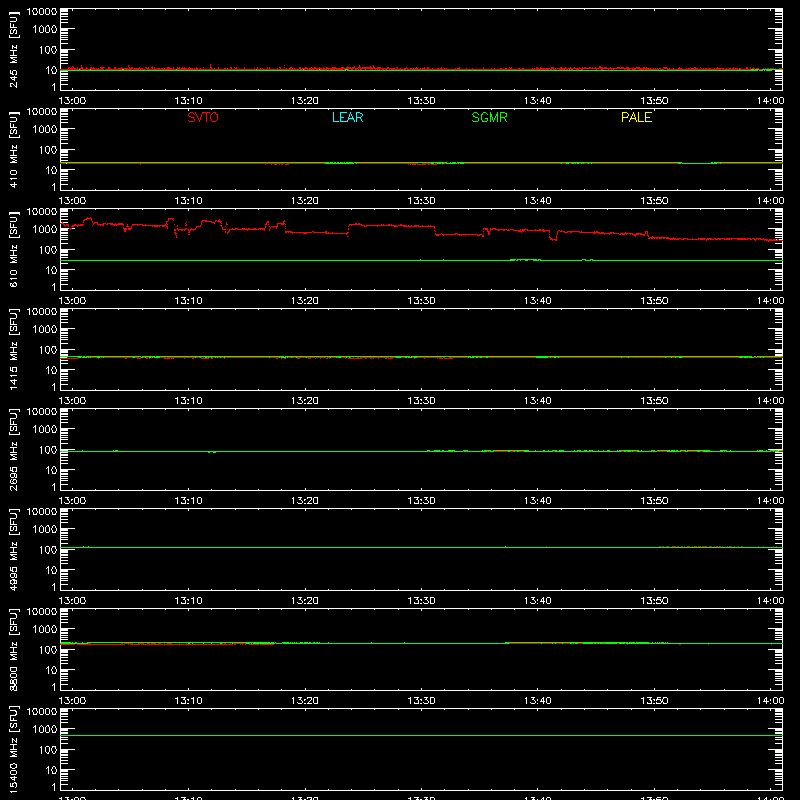Select the 410 MHz [SFU] axis title
Viewport: 800px width, 800px height.
pos(13,149)
